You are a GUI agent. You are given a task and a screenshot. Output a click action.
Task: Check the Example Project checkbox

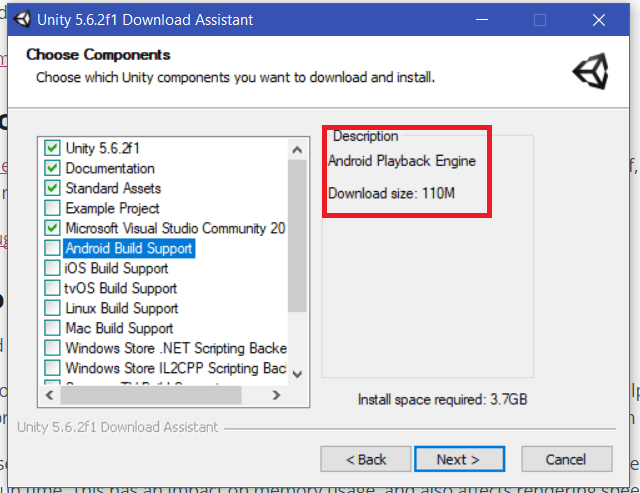(x=52, y=208)
